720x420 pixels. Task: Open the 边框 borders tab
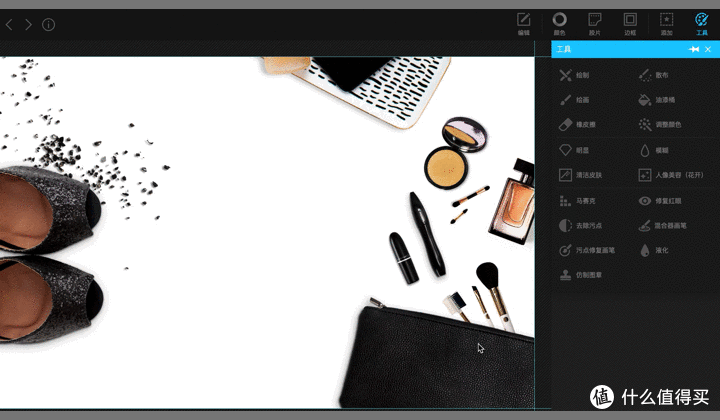pyautogui.click(x=630, y=24)
